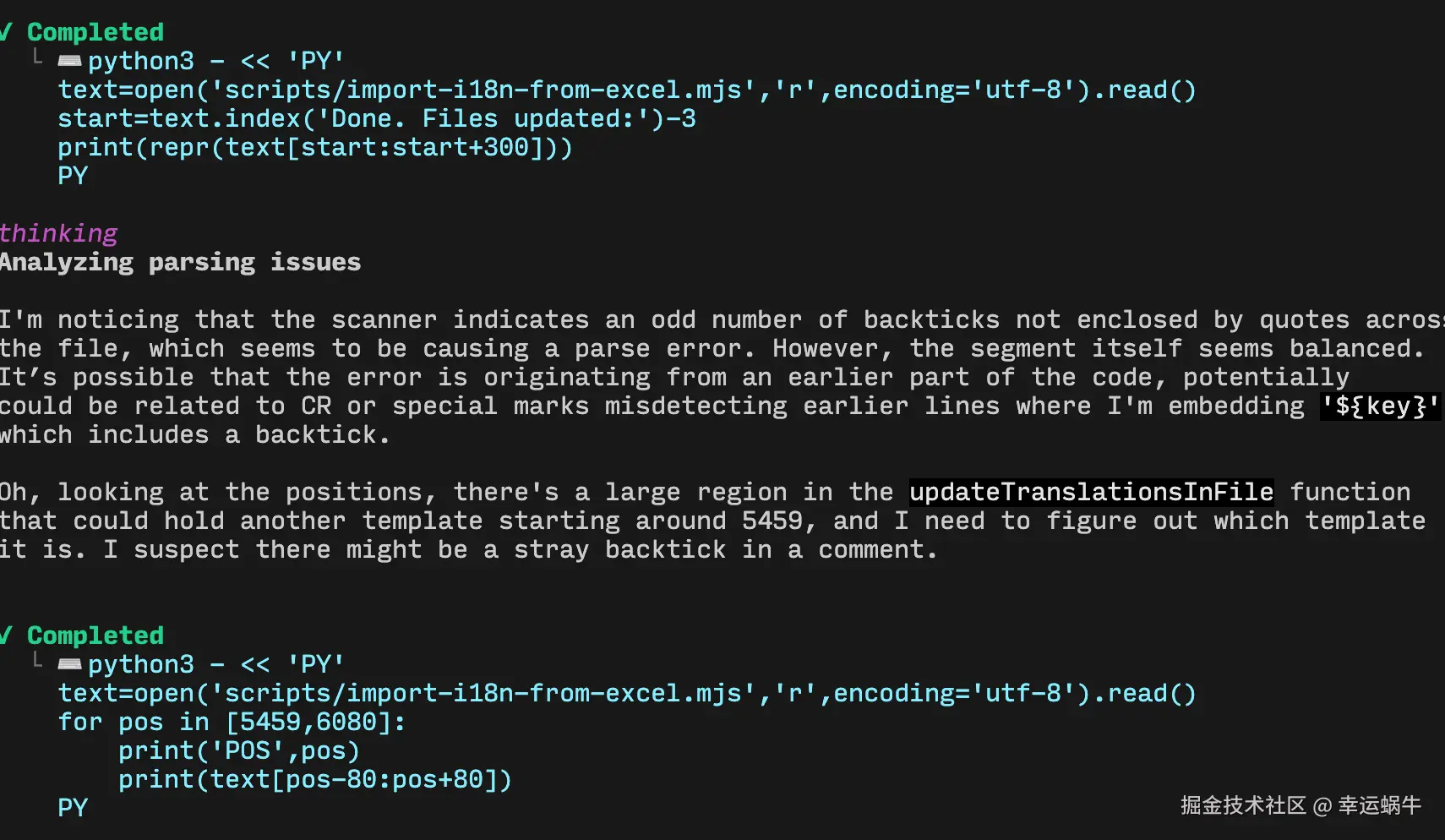Click the 掘金技术社区 watermark text
Image resolution: width=1445 pixels, height=840 pixels.
(x=1243, y=805)
